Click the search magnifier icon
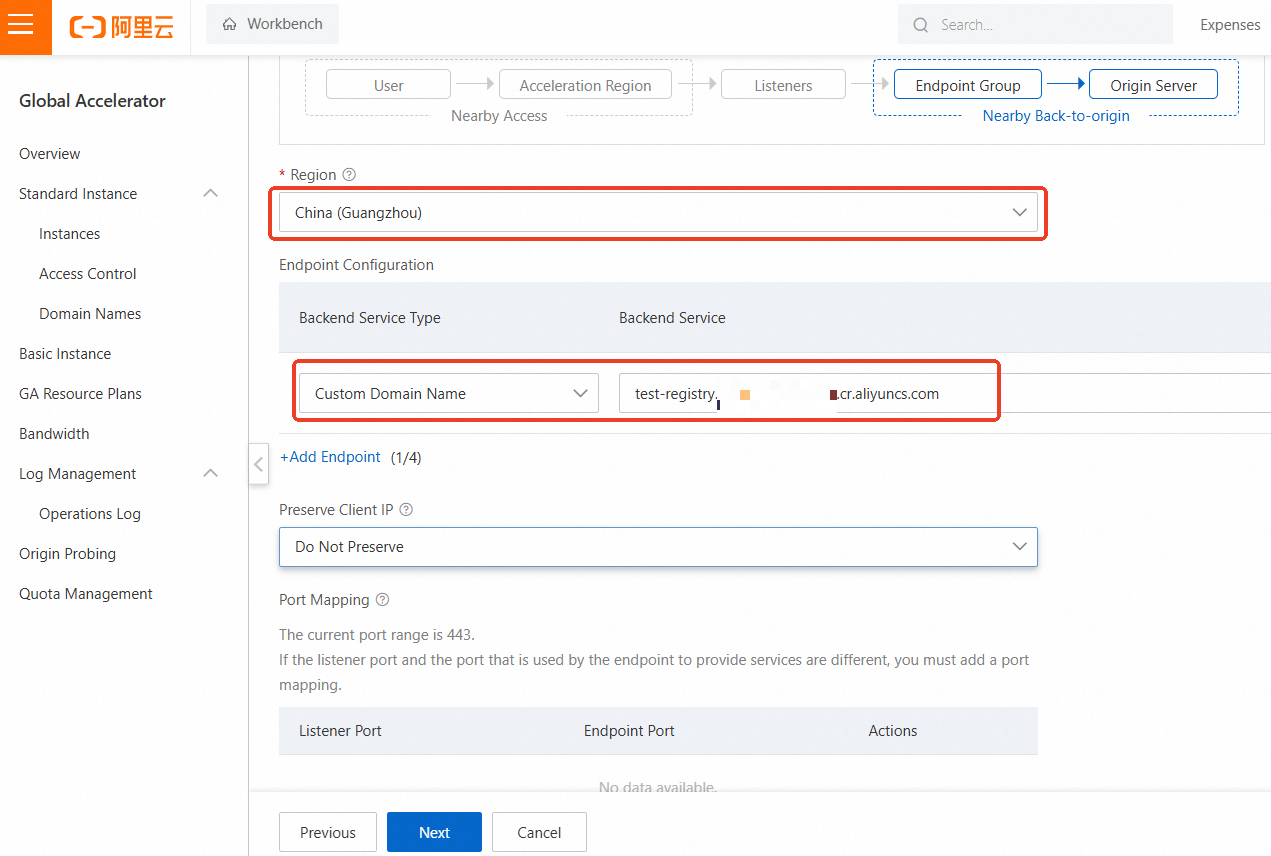Image resolution: width=1271 pixels, height=856 pixels. coord(920,25)
